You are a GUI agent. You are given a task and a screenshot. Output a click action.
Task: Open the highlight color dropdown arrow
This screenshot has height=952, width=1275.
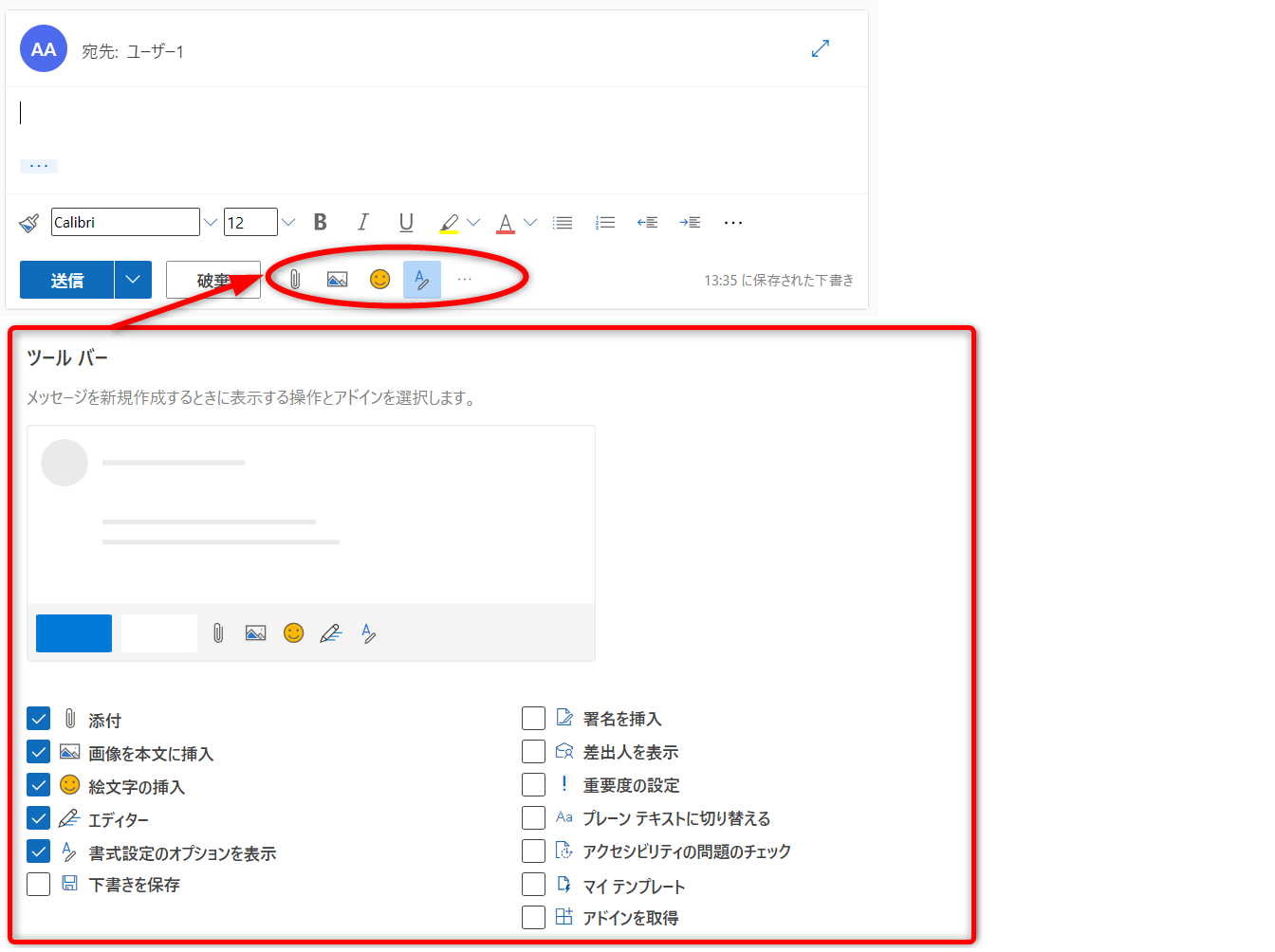473,223
